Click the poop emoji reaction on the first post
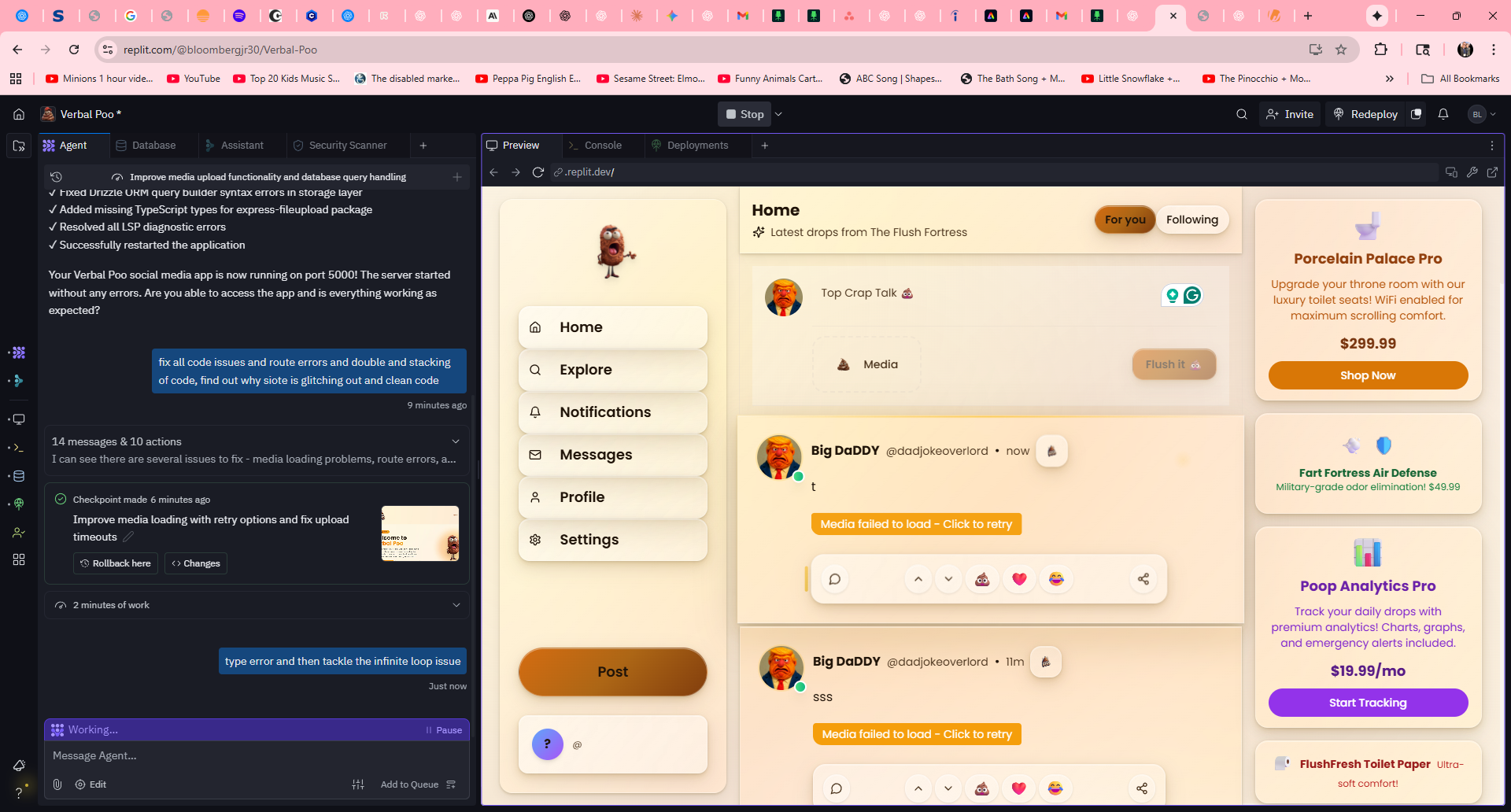Screen dimensions: 1511x812 (x=982, y=579)
